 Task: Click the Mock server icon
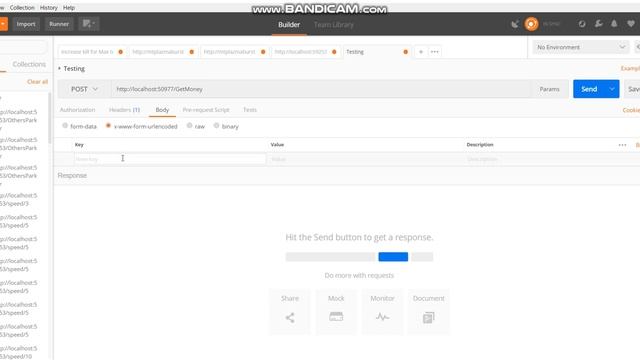336,316
